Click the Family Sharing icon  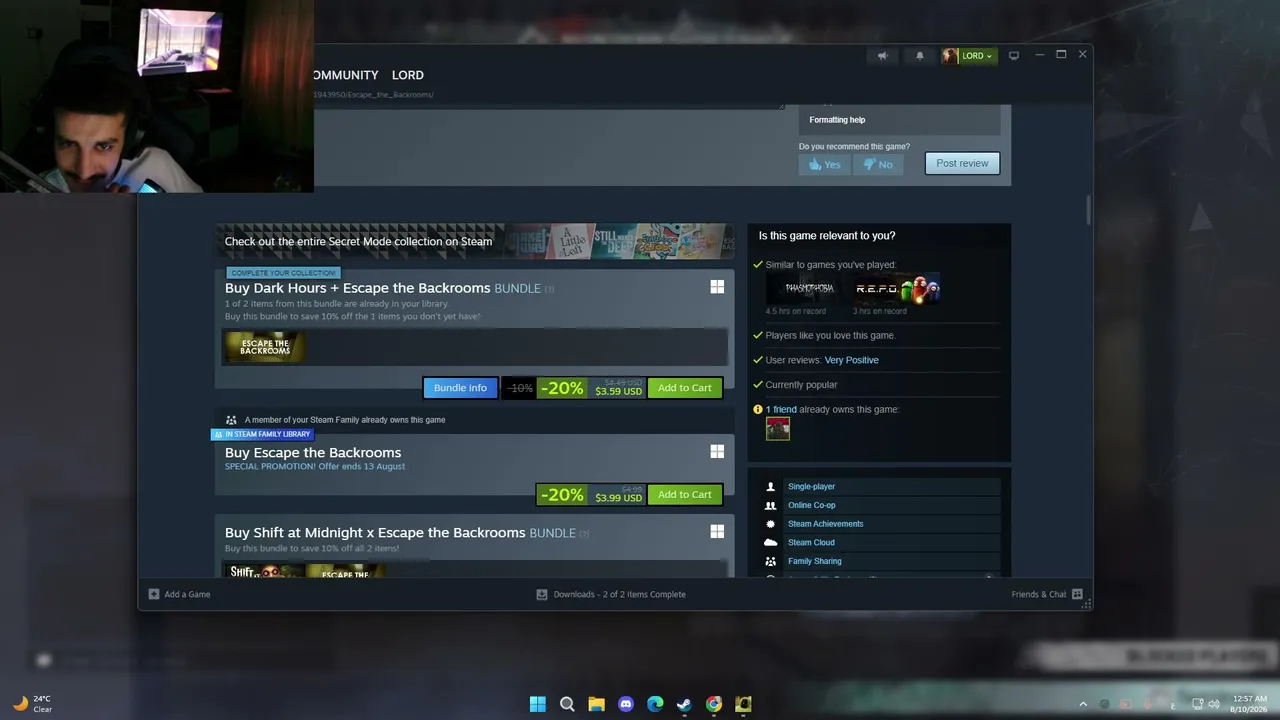(x=770, y=562)
